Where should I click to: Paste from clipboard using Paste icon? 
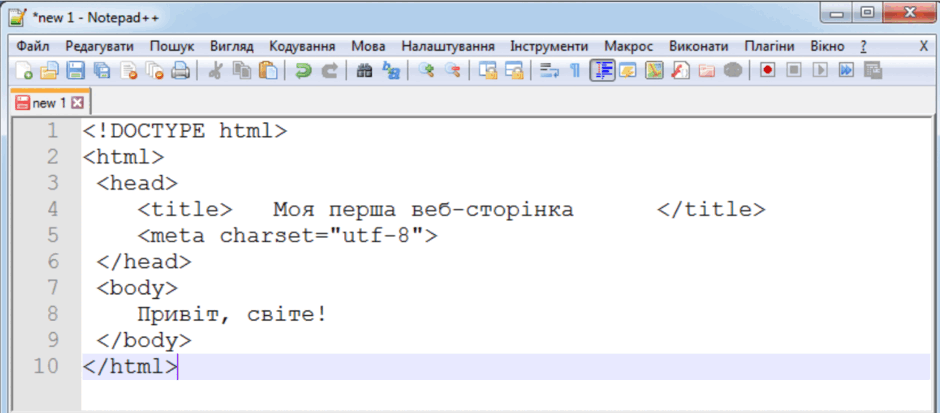click(268, 71)
